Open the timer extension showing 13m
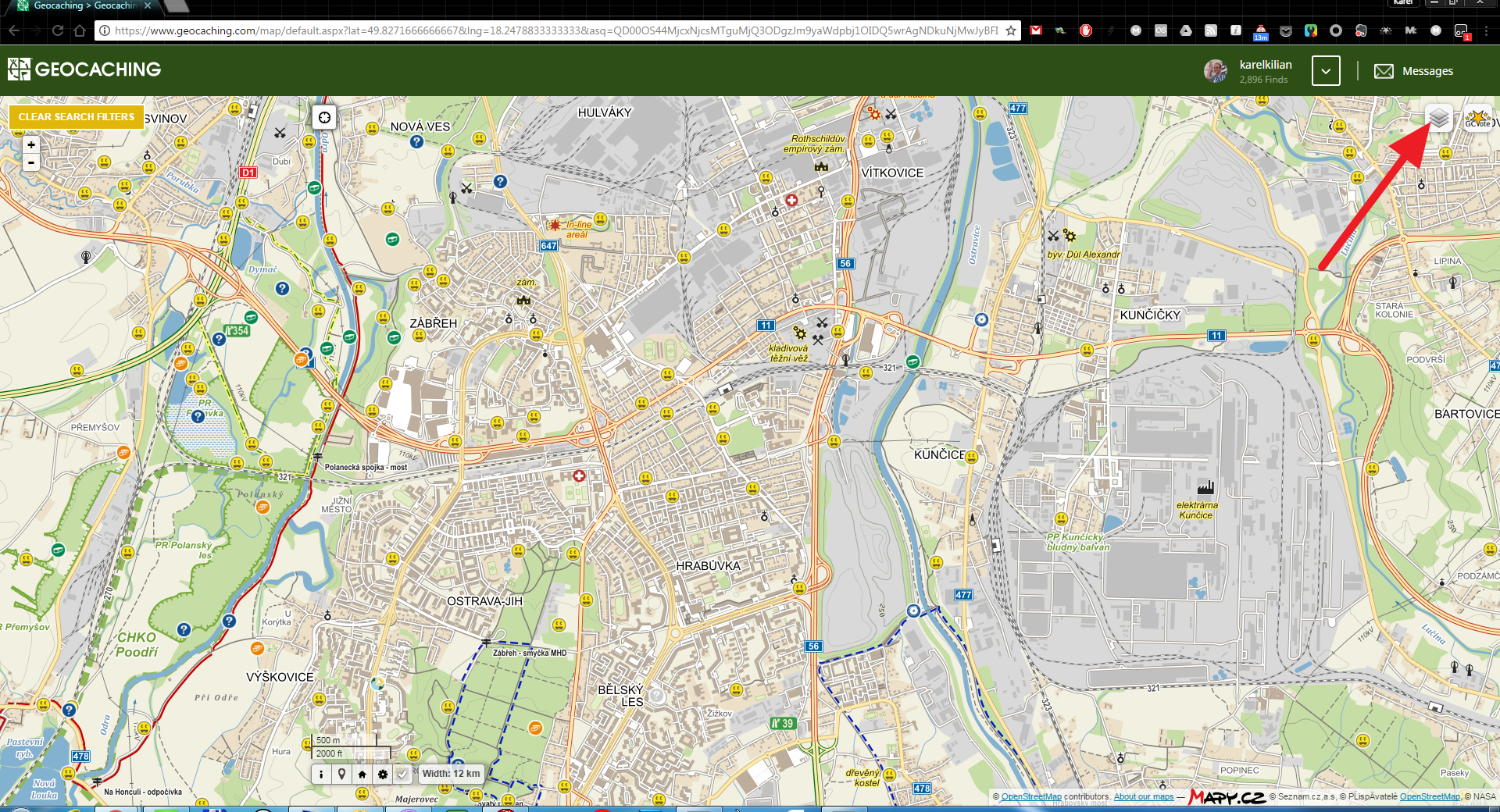This screenshot has height=812, width=1500. pos(1261,31)
